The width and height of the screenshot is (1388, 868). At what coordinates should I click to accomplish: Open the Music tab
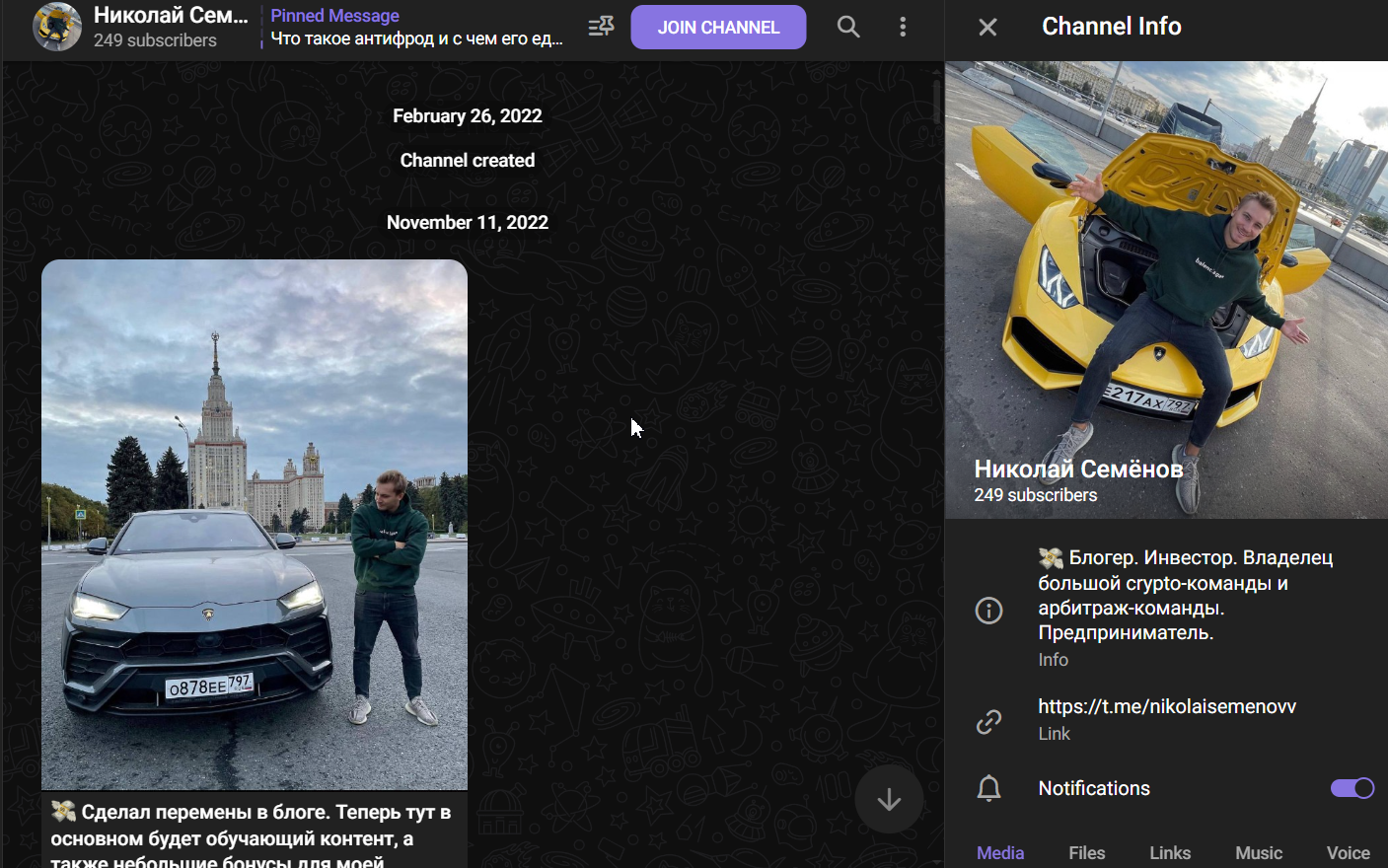click(x=1258, y=853)
